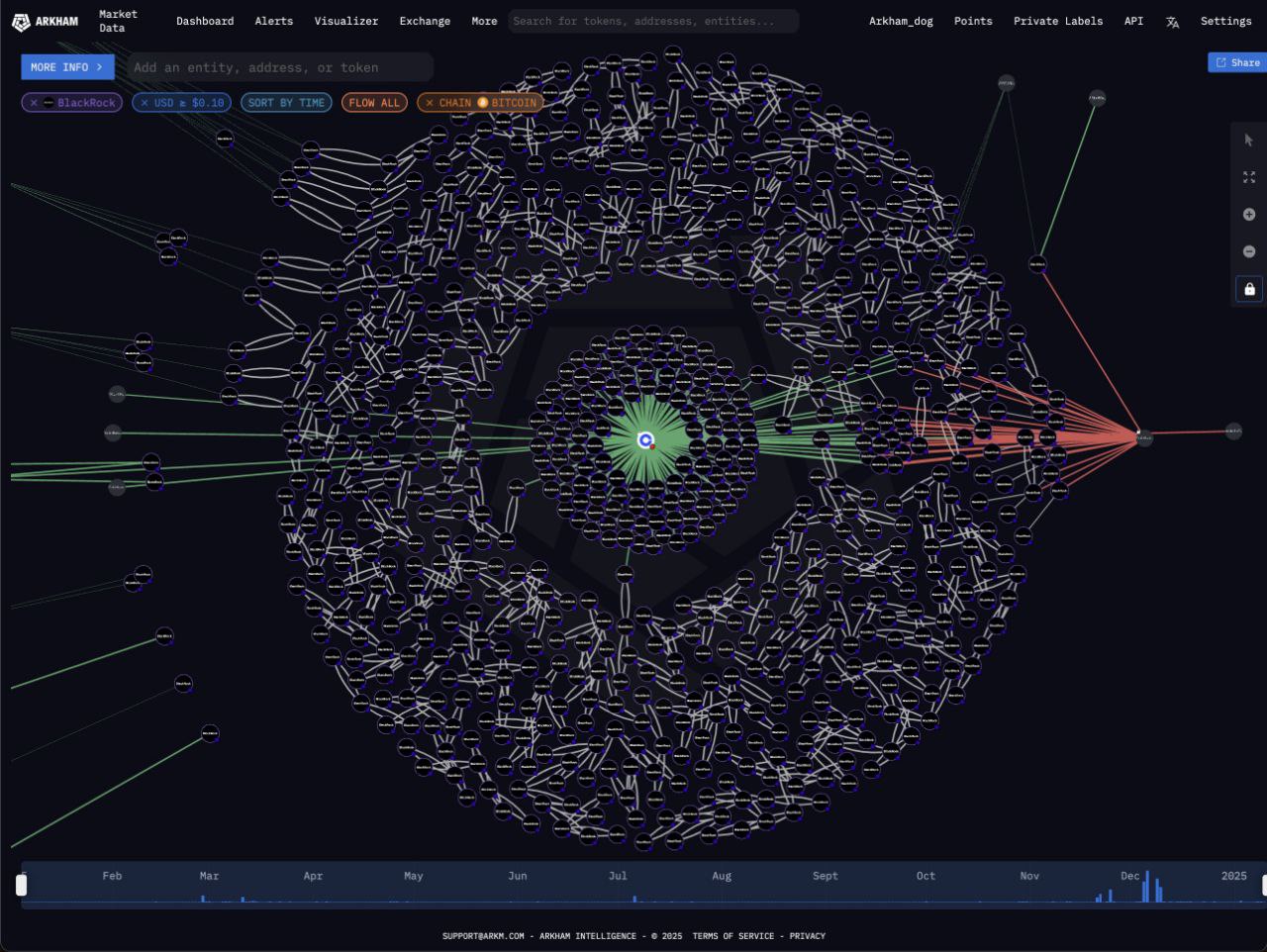Click the Share button
This screenshot has width=1267, height=952.
click(x=1237, y=62)
